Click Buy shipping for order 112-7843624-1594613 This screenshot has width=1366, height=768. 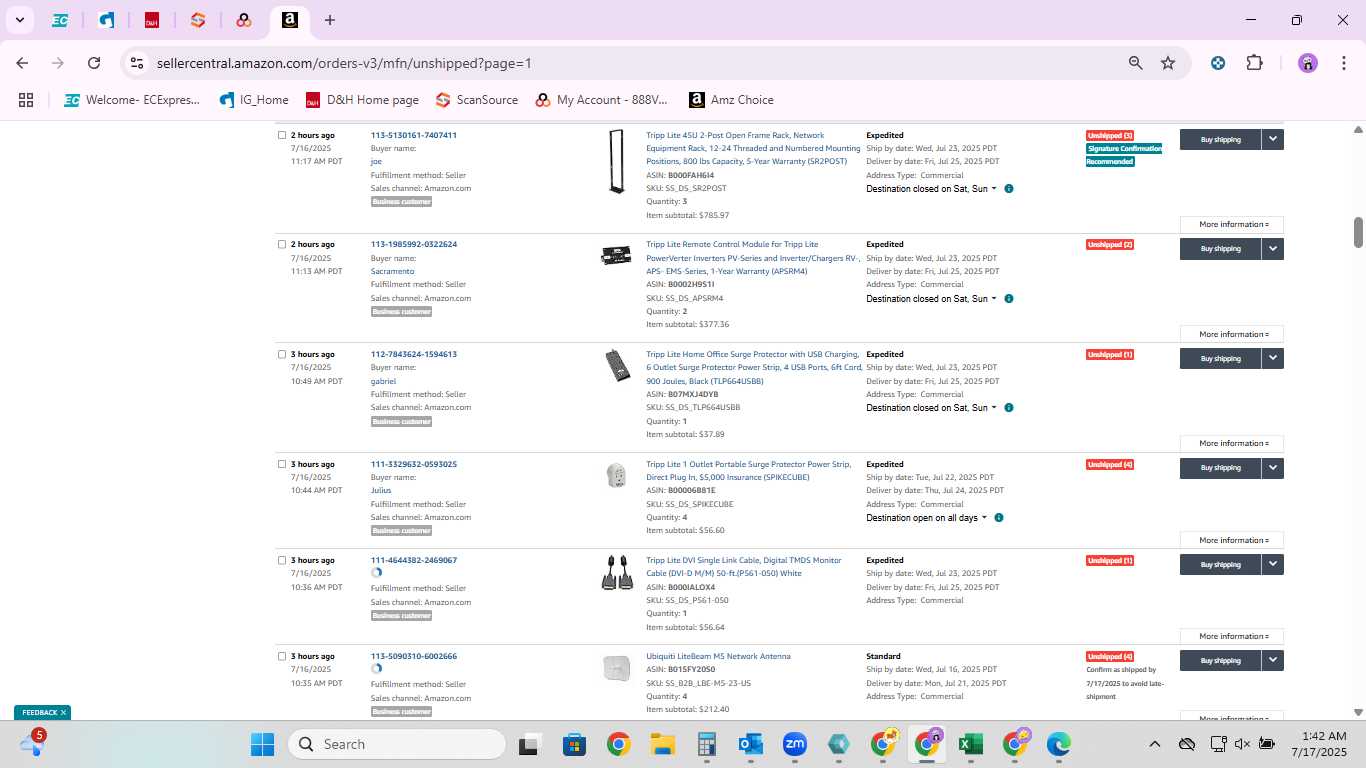click(x=1220, y=358)
